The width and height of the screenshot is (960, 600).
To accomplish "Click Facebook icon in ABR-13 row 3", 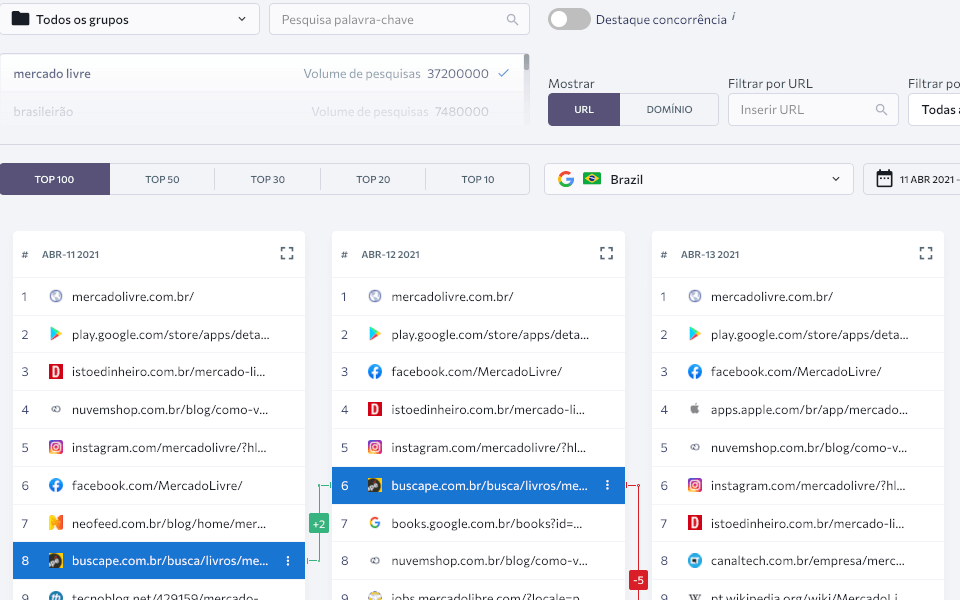I will click(695, 372).
